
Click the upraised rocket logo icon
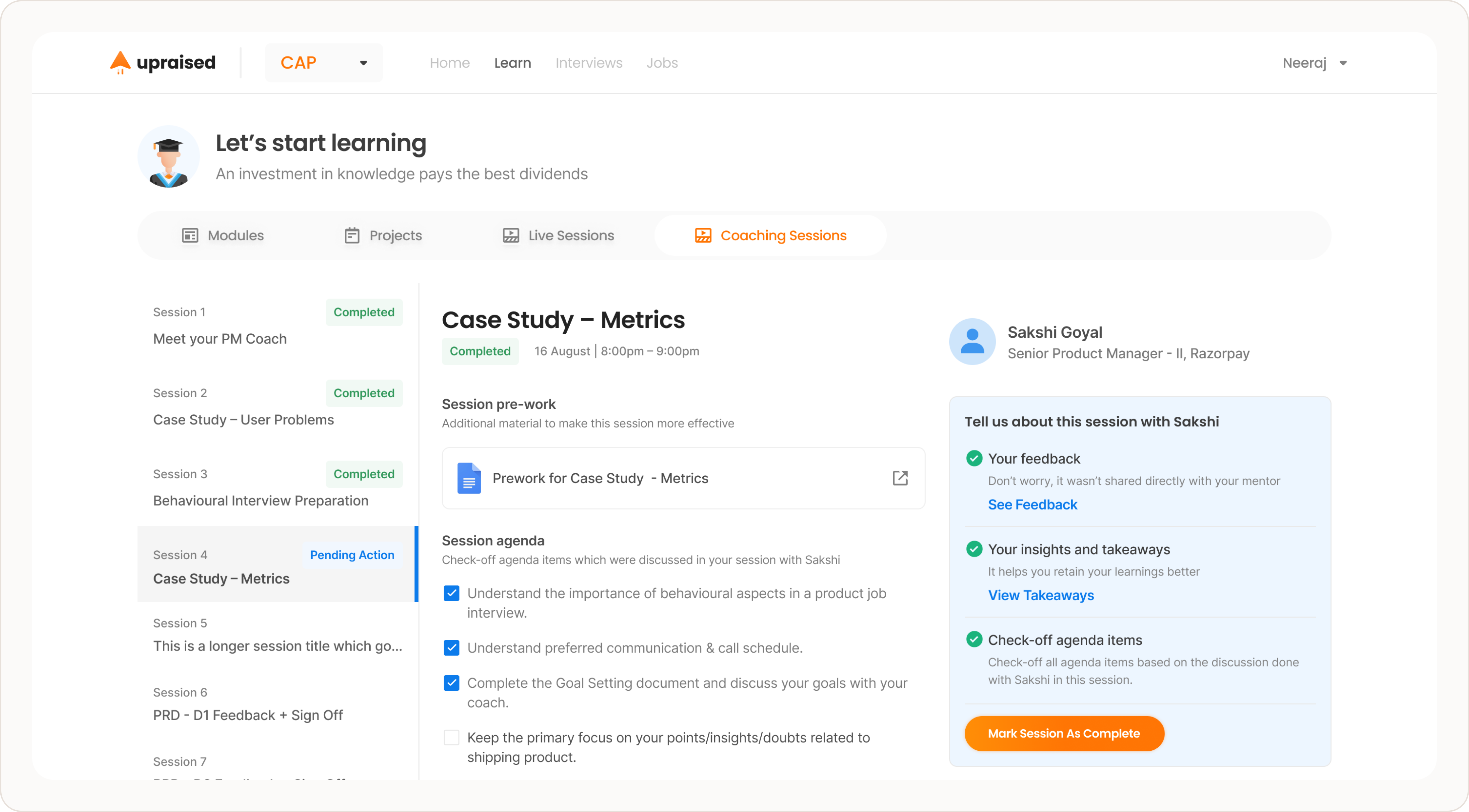[120, 62]
